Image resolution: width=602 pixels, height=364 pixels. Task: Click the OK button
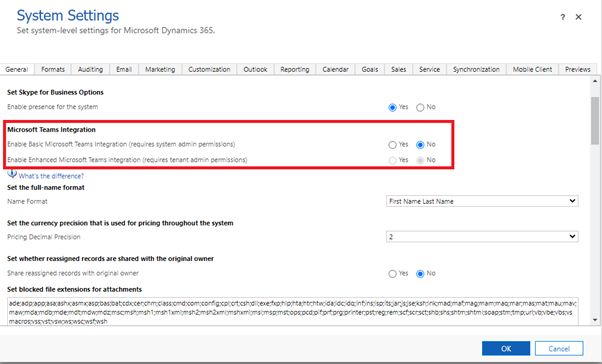506,349
